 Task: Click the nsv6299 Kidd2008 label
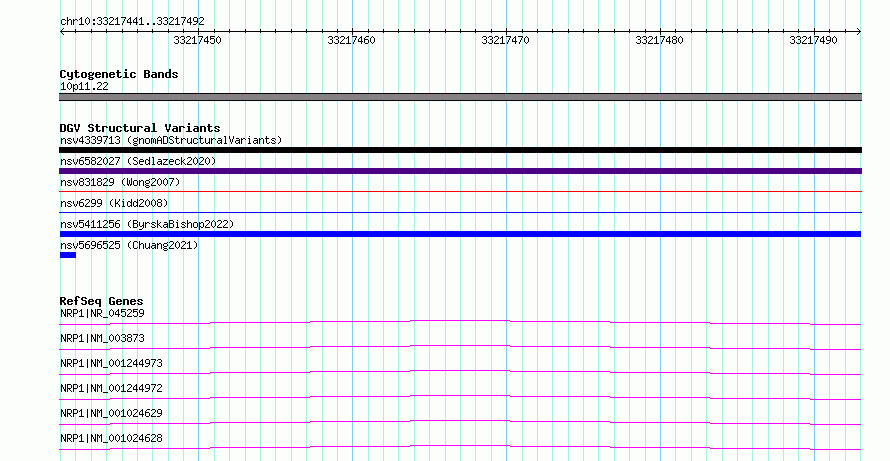pos(114,203)
